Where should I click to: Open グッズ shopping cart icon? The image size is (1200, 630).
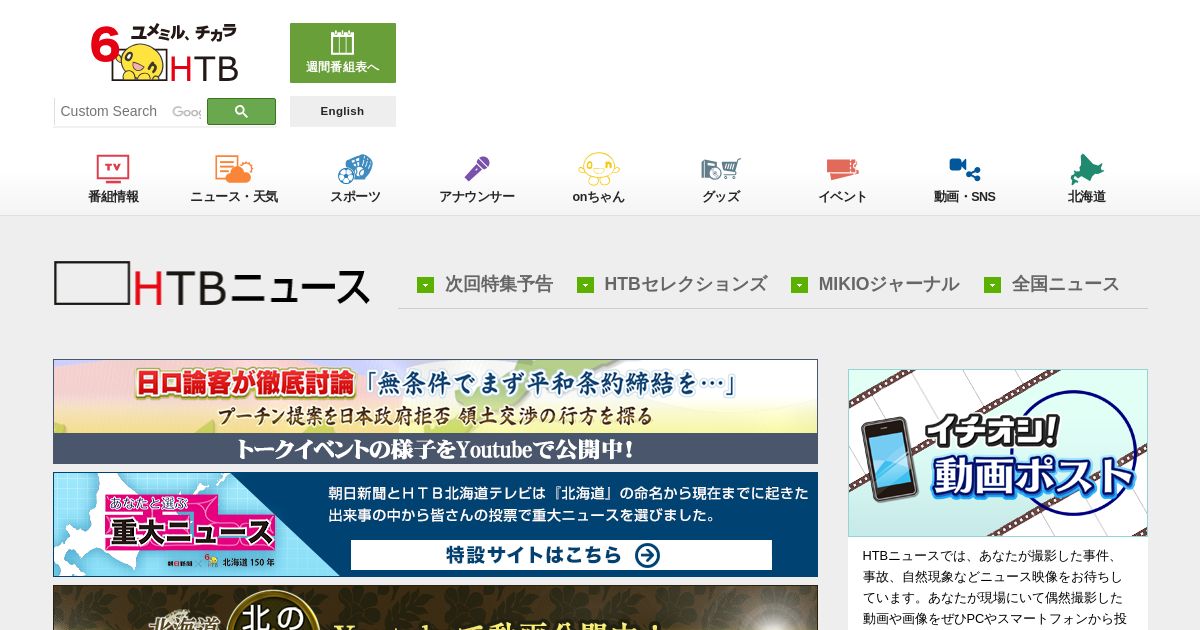(721, 168)
